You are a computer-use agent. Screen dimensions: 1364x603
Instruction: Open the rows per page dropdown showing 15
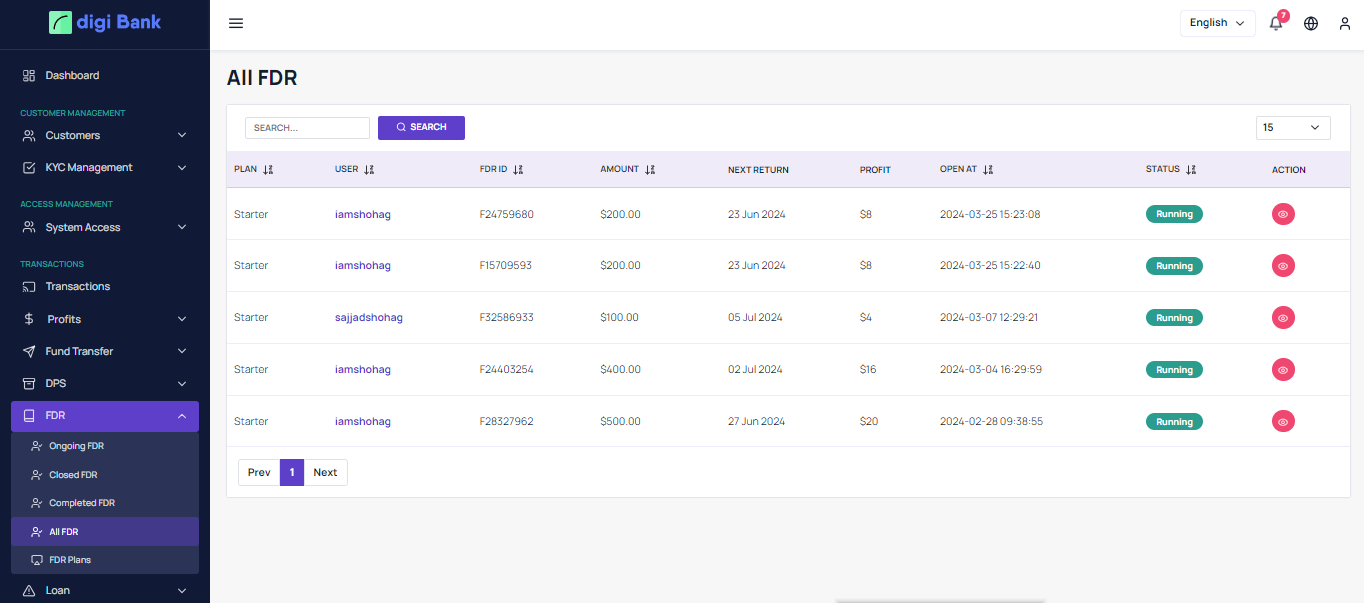[x=1293, y=128]
